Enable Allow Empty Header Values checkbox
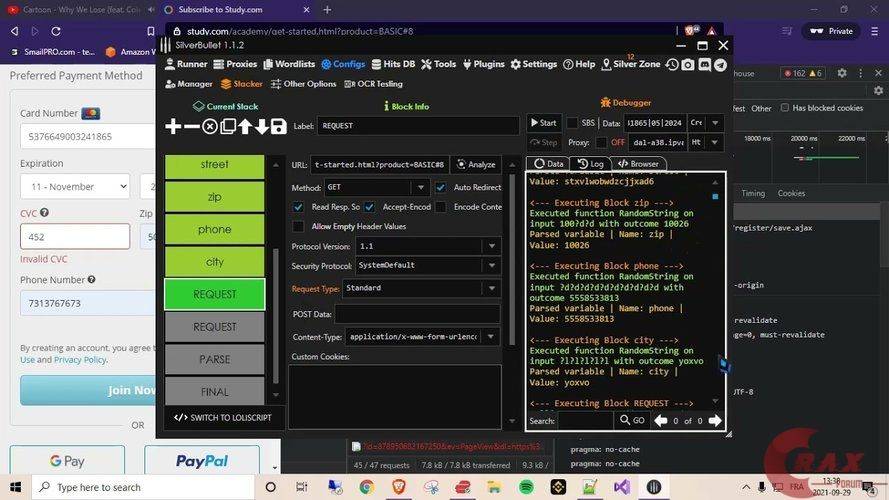The image size is (889, 500). [x=298, y=227]
